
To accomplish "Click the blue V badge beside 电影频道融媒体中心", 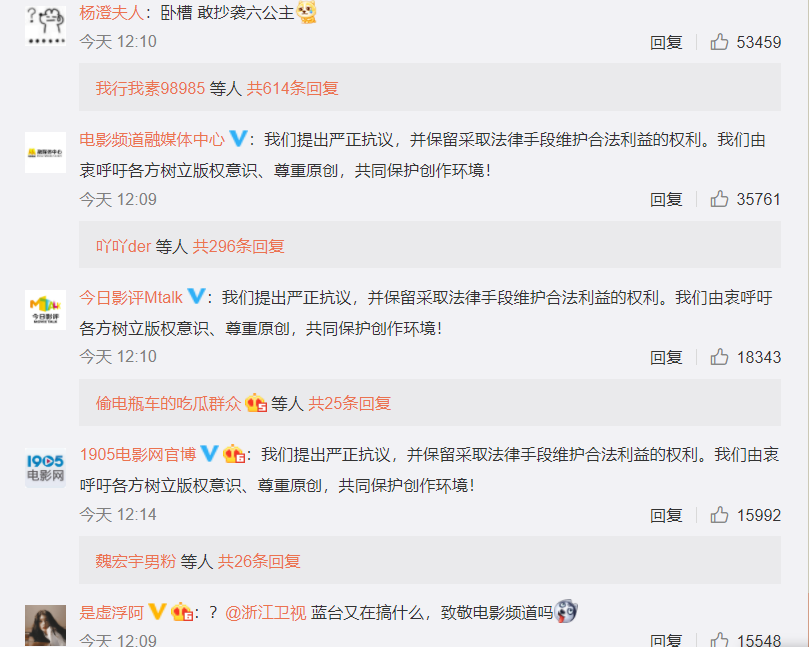I will tap(238, 138).
